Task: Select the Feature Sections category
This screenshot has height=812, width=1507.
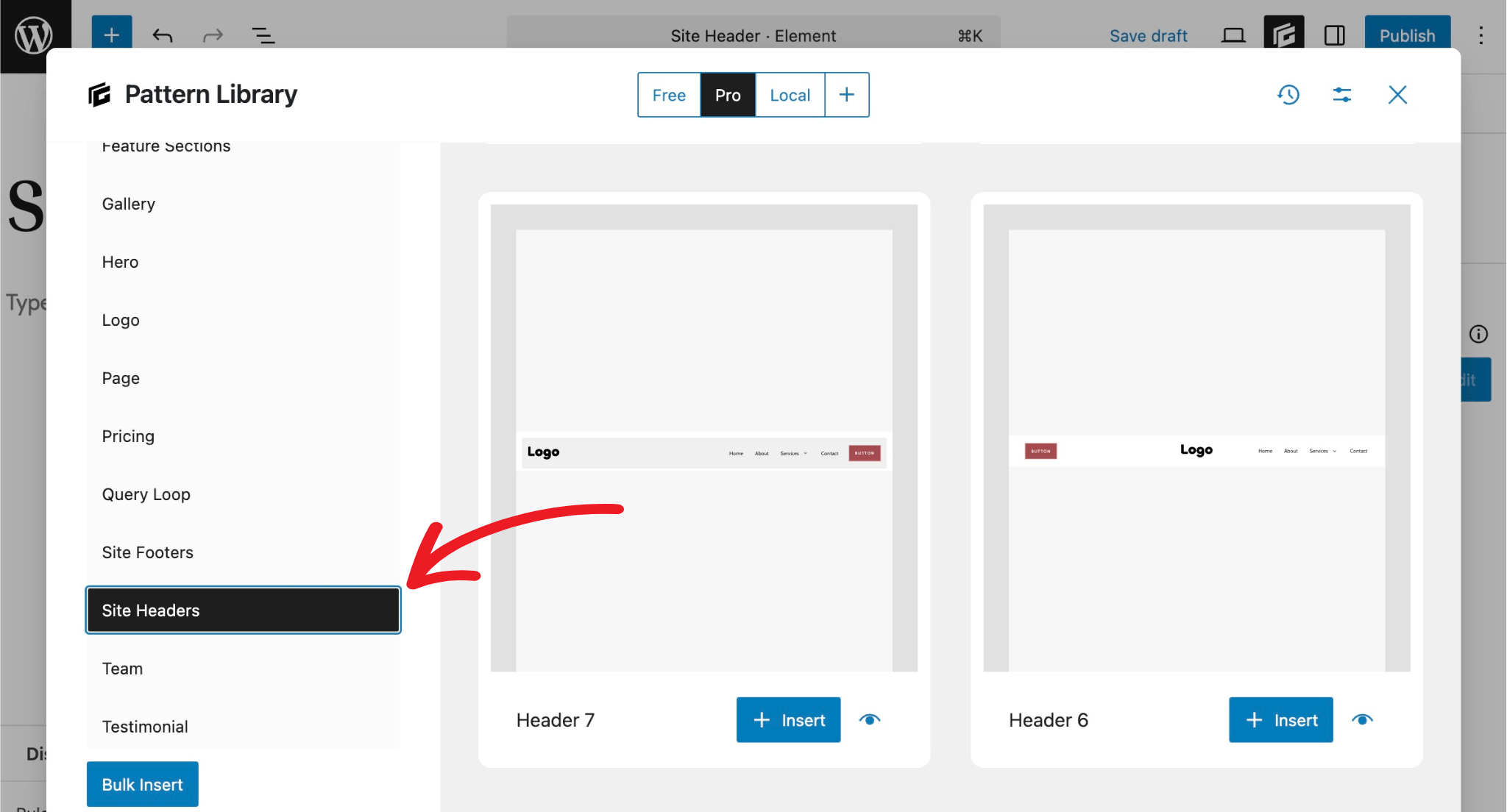Action: pyautogui.click(x=243, y=147)
